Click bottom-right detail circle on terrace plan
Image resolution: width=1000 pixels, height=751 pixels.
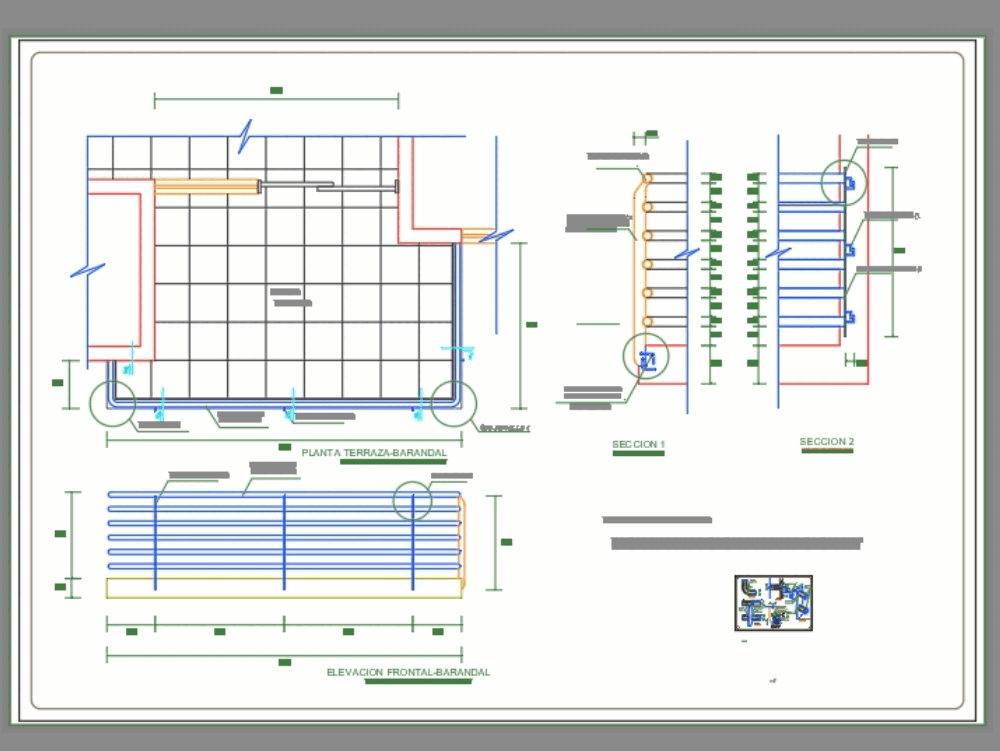point(454,403)
